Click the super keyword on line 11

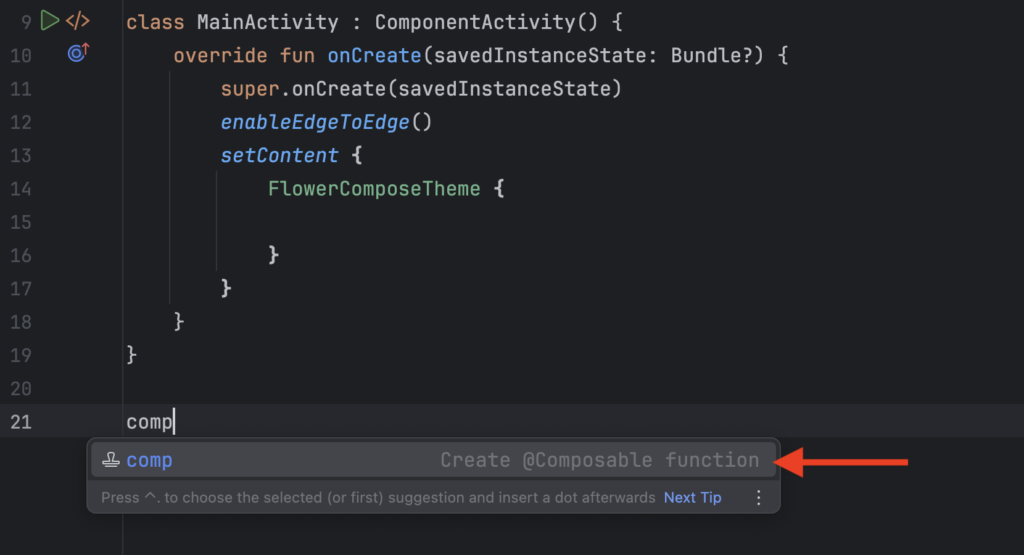(x=249, y=89)
